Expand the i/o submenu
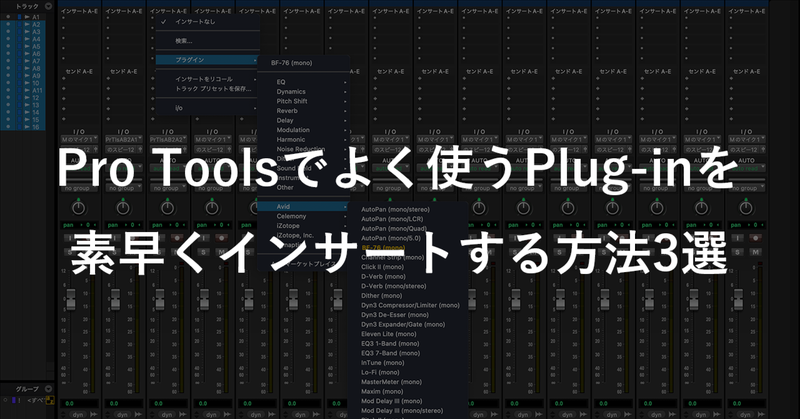 point(207,108)
